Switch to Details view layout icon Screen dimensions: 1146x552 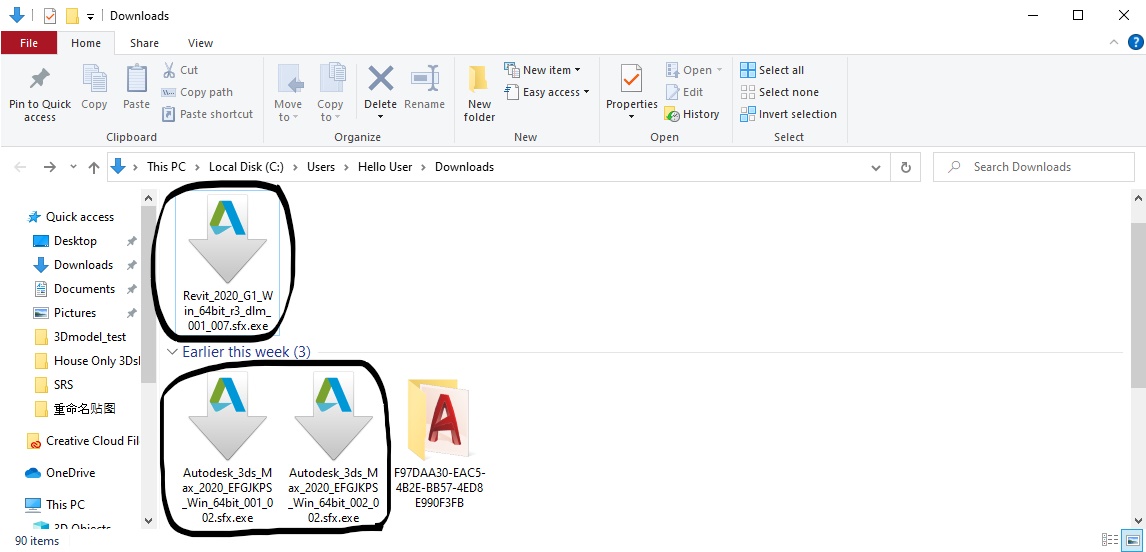pyautogui.click(x=1109, y=540)
